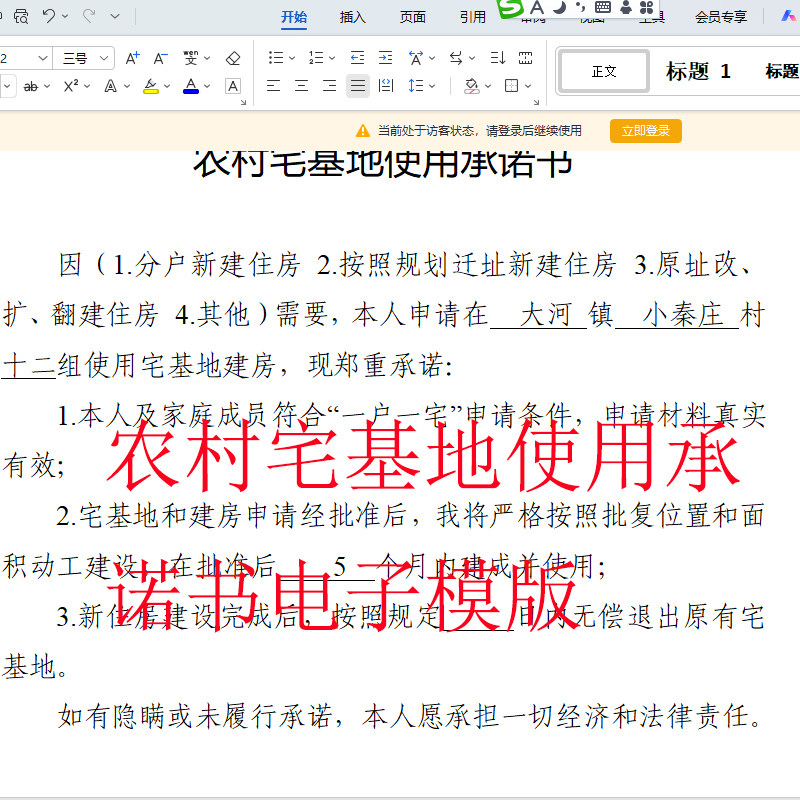This screenshot has height=800, width=800.
Task: Open the WPS AI icon
Action: pyautogui.click(x=788, y=16)
